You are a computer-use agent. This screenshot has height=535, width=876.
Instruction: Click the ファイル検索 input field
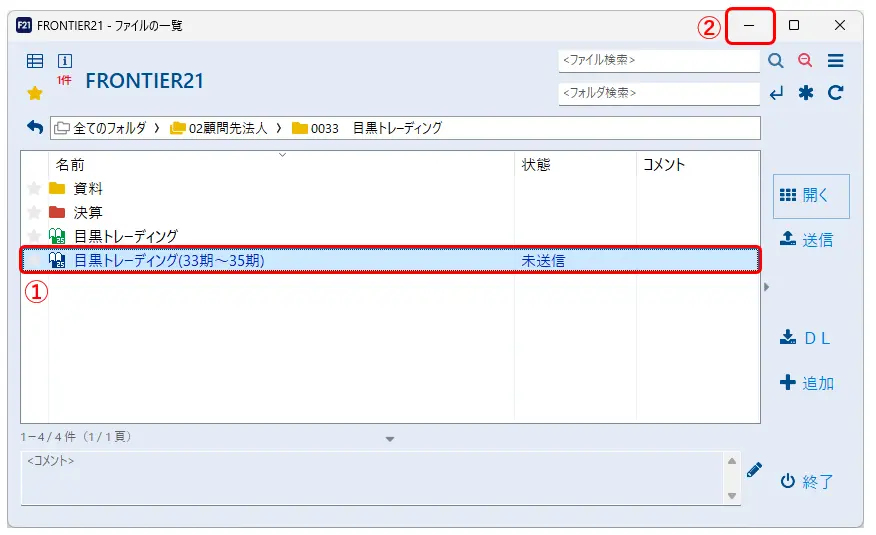658,61
